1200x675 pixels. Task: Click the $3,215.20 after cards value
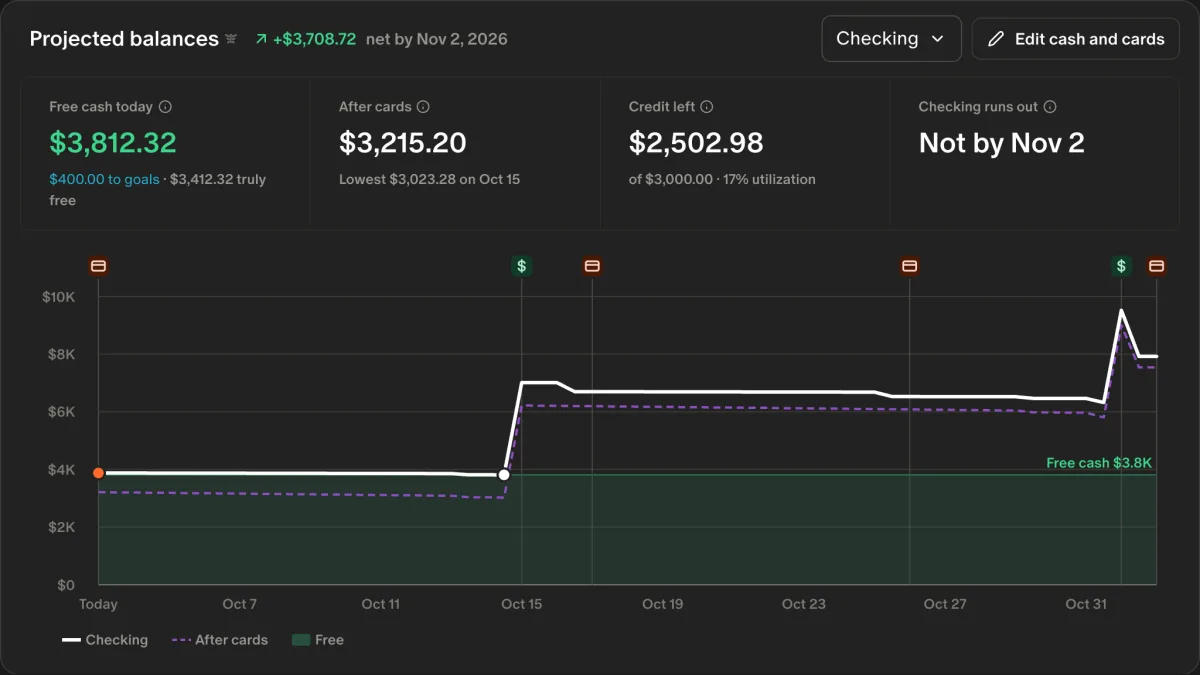[x=403, y=143]
